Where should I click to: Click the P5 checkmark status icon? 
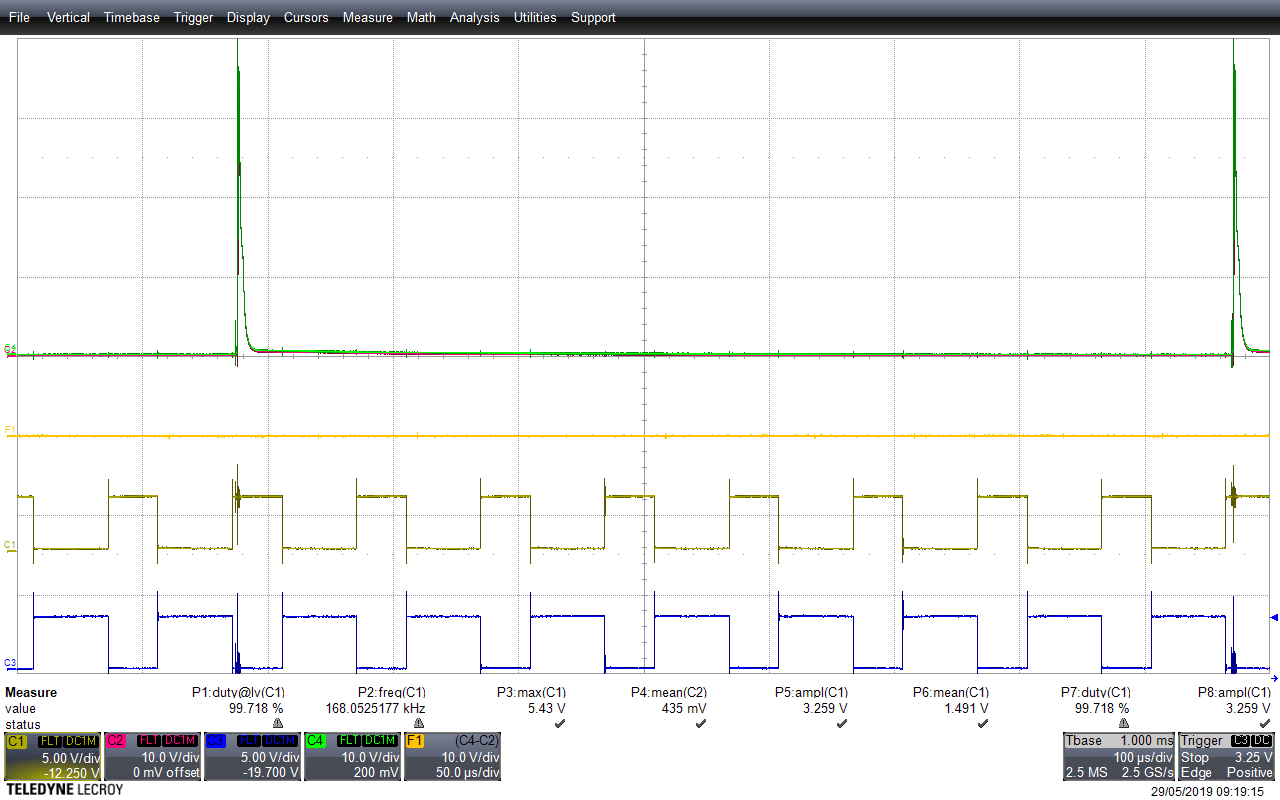pyautogui.click(x=842, y=723)
